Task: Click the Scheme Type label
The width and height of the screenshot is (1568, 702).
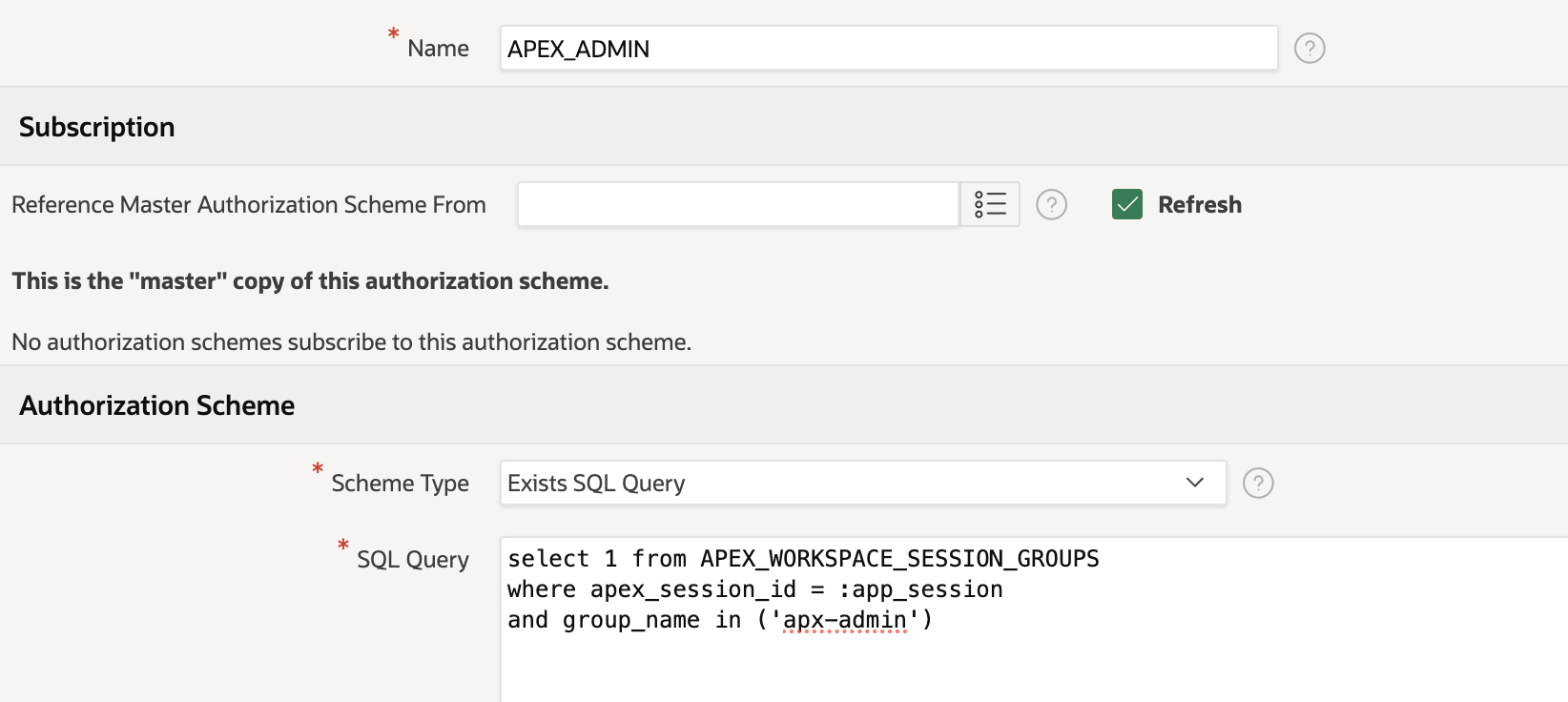Action: click(x=401, y=483)
